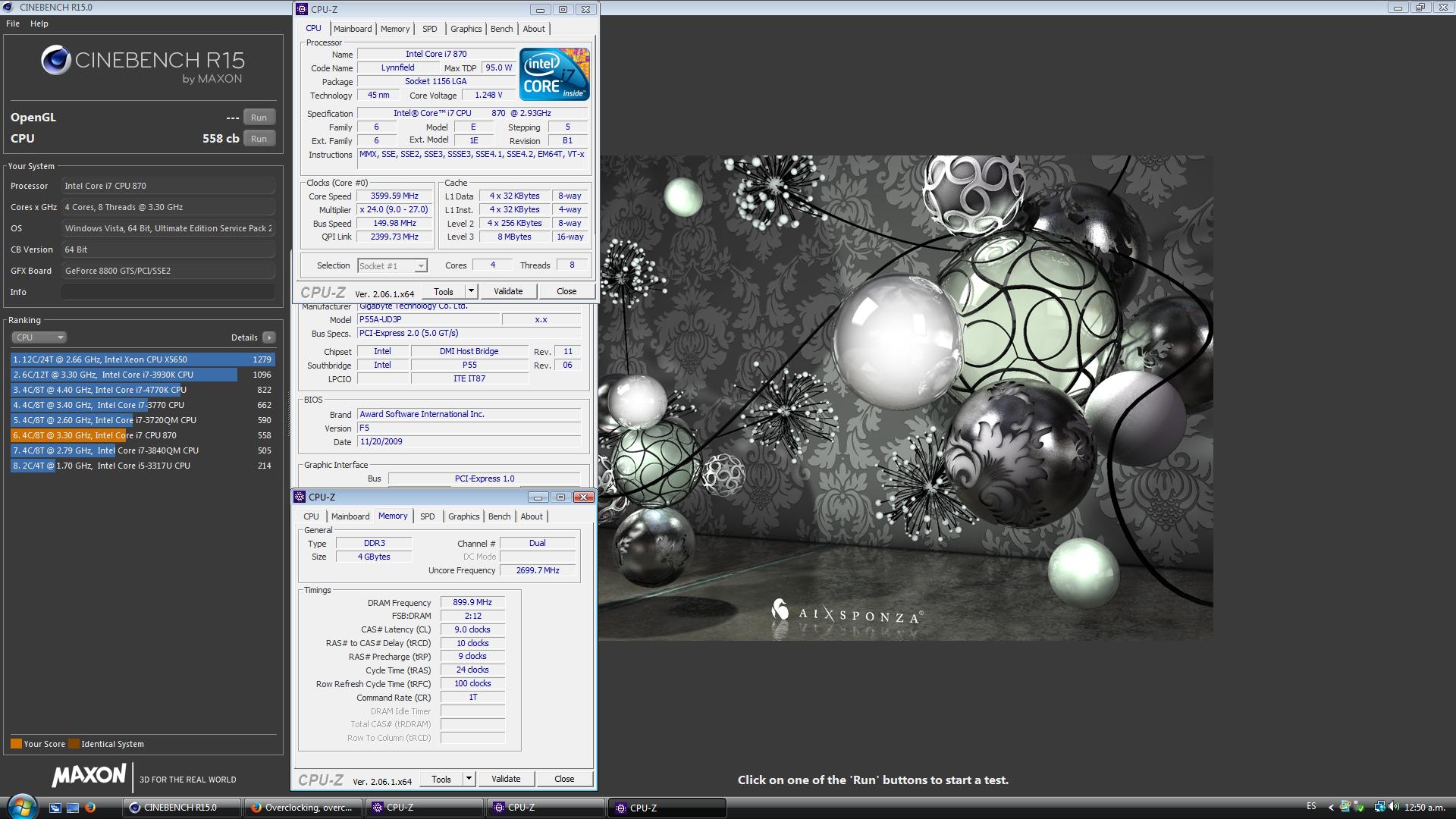
Task: Select the orange Core i7 CPU 870 ranking row
Action: tap(143, 435)
